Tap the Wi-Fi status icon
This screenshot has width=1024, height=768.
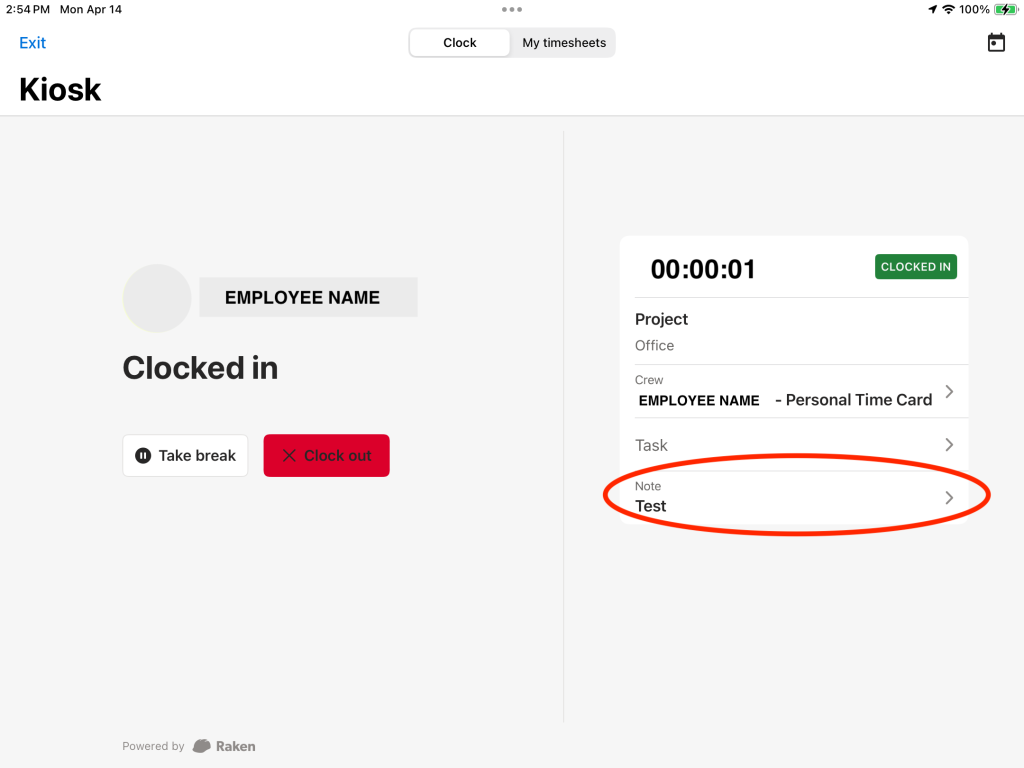coord(948,9)
